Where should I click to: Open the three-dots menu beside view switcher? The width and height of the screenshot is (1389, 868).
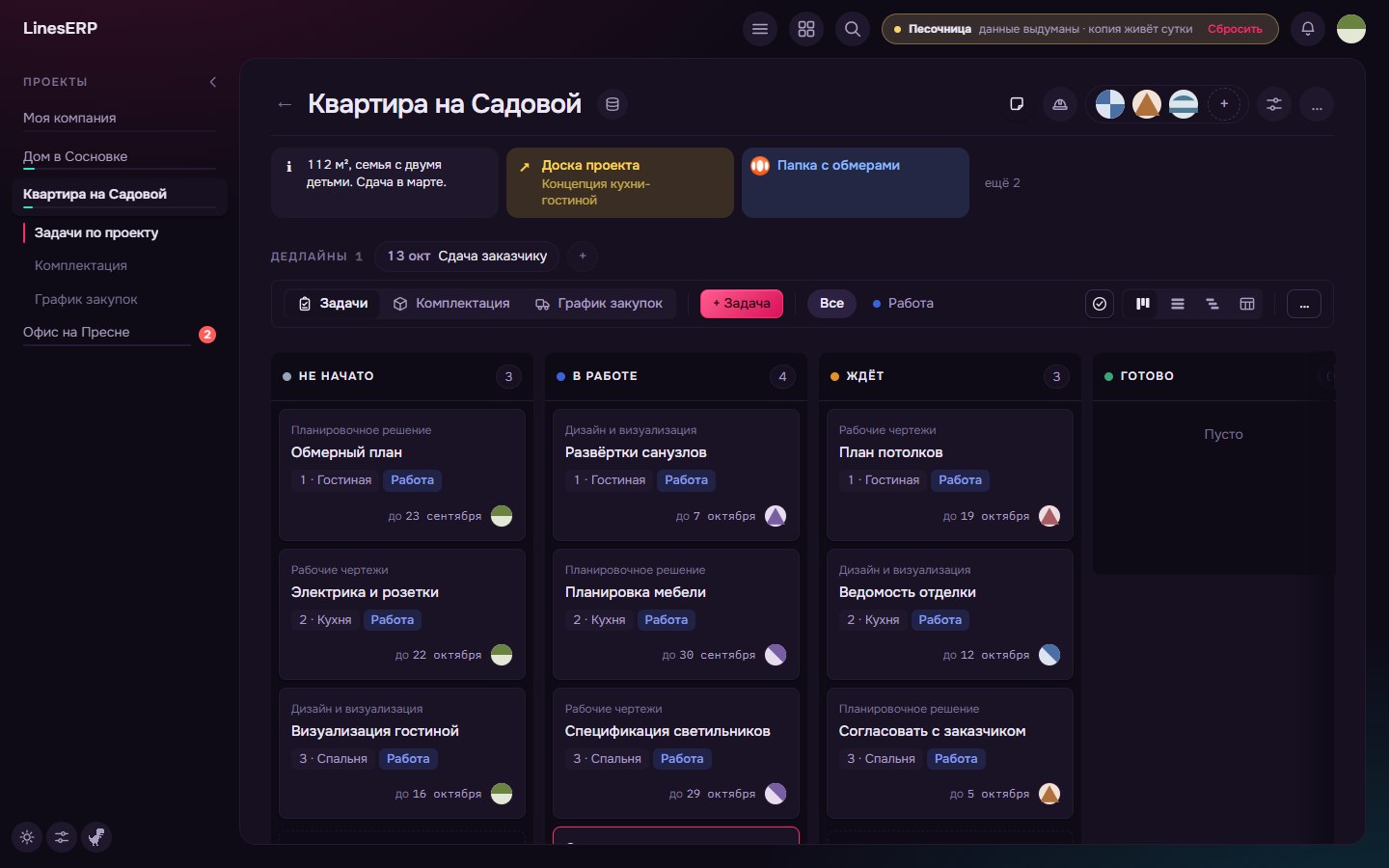[x=1304, y=304]
